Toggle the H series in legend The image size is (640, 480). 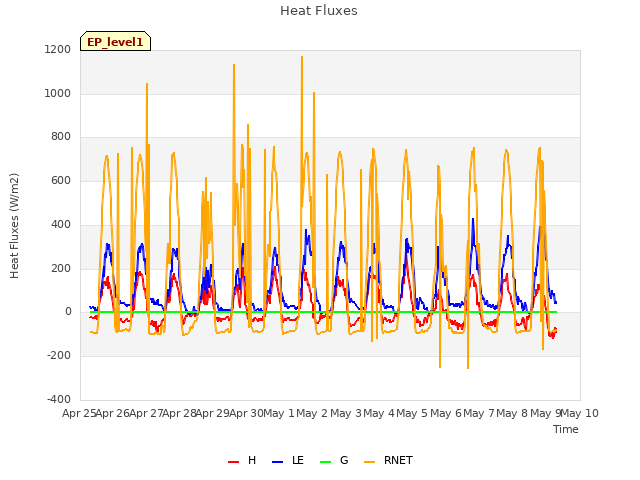click(x=242, y=460)
